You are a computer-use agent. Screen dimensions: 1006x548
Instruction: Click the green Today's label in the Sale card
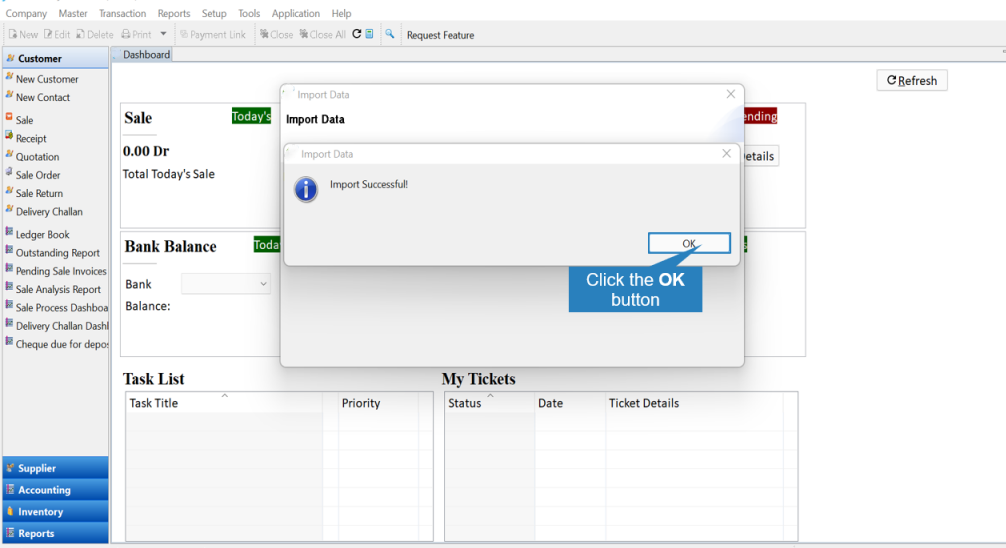(252, 116)
